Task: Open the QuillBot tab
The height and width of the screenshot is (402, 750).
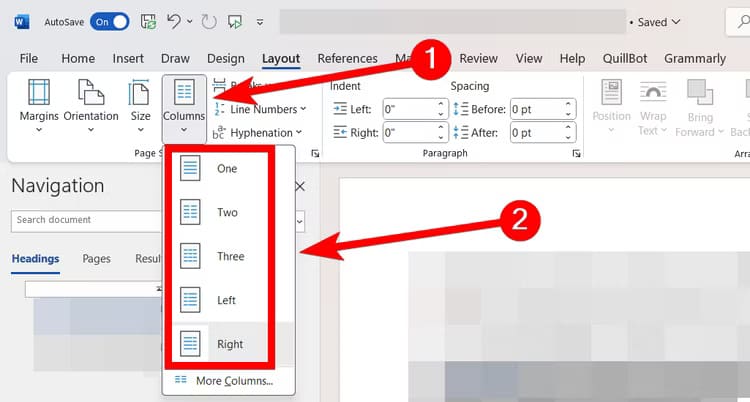Action: (x=625, y=58)
